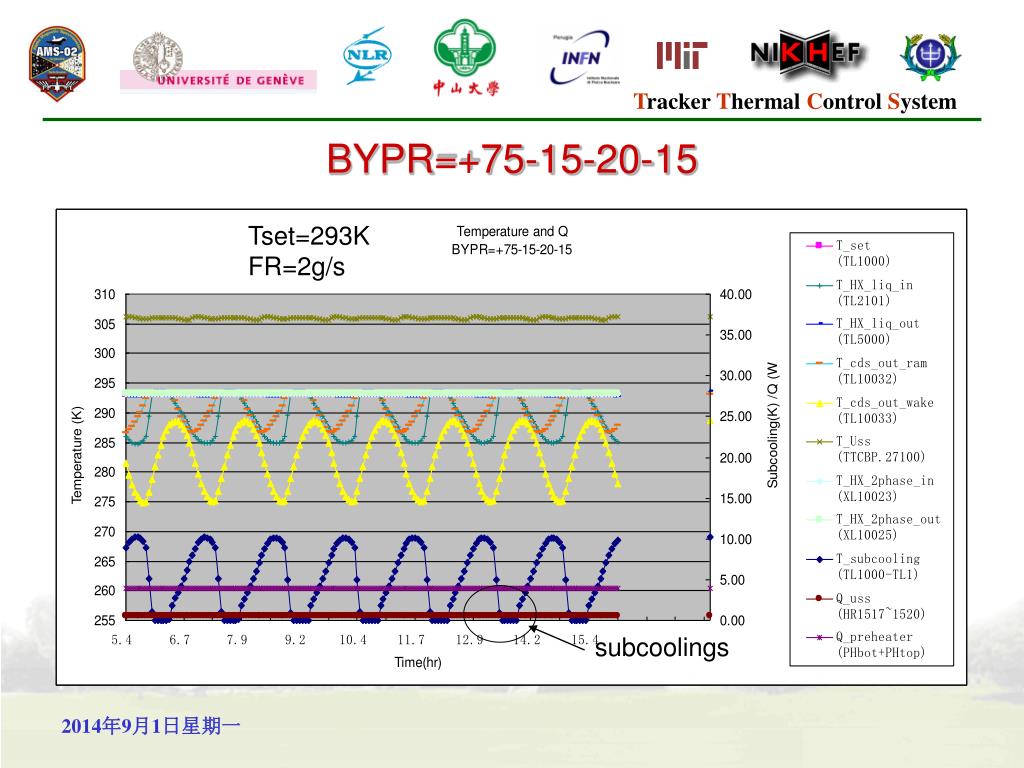Click the 10.00 value on right axis
This screenshot has width=1024, height=768.
click(x=735, y=539)
